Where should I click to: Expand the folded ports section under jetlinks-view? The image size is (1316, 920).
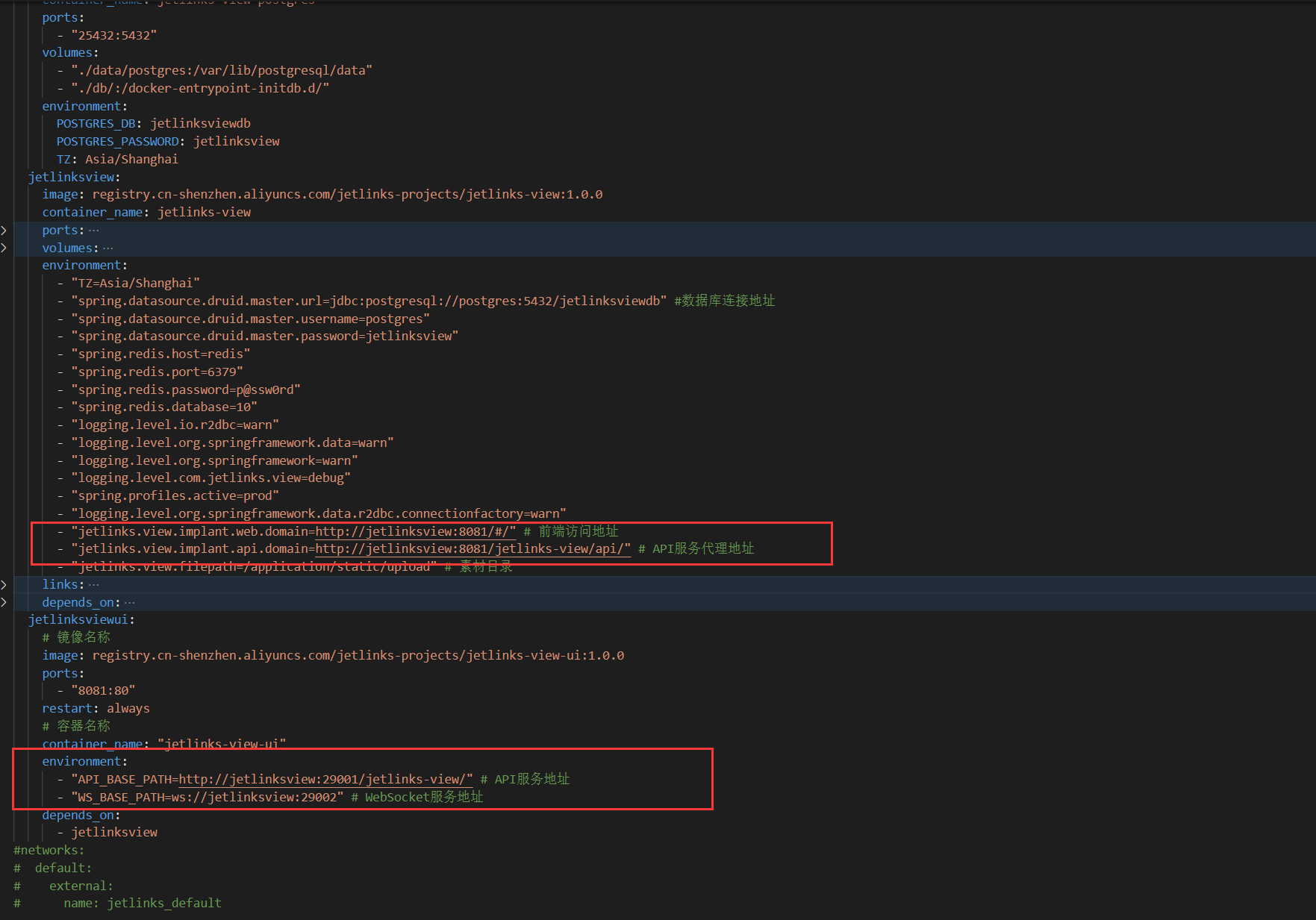4,231
